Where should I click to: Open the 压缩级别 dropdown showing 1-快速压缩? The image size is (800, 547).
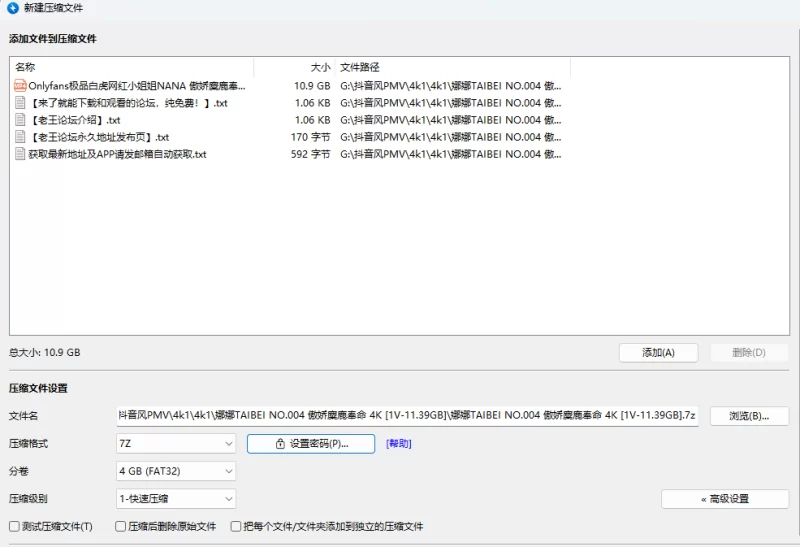coord(176,499)
